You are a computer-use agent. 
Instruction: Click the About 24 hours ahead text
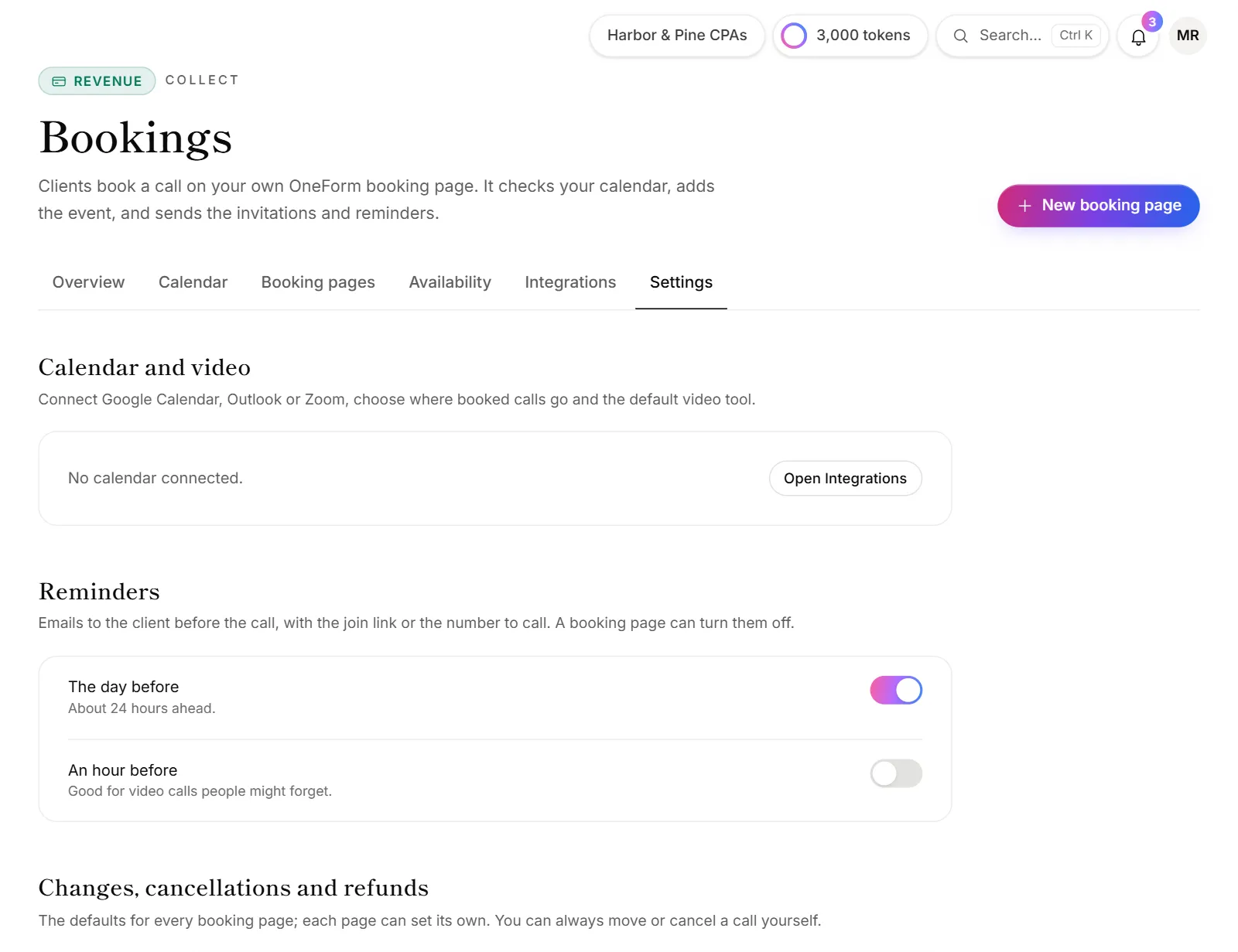pos(142,708)
